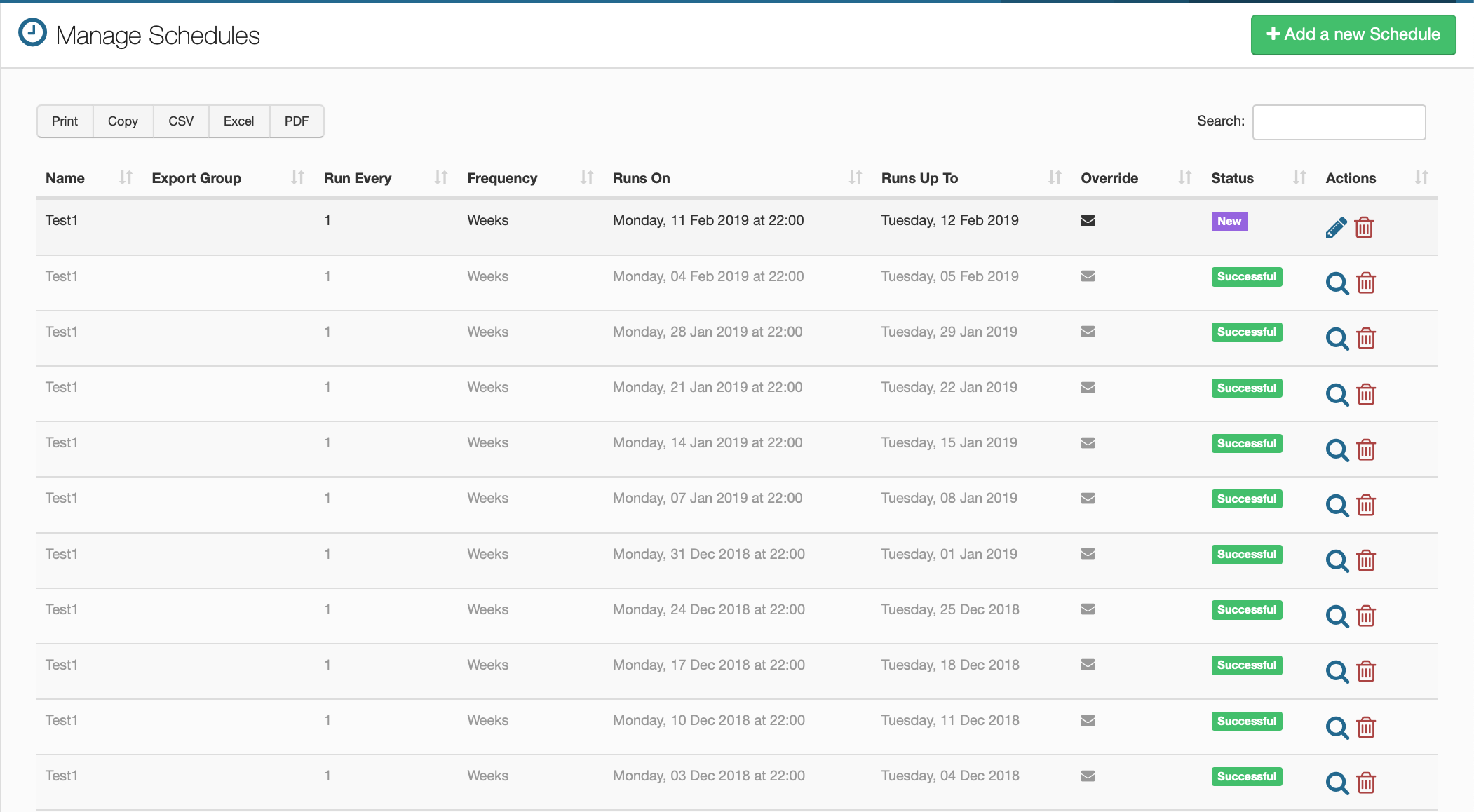Screen dimensions: 1474x812
Task: Click the pencil edit icon for the New schedule
Action: [x=1336, y=228]
